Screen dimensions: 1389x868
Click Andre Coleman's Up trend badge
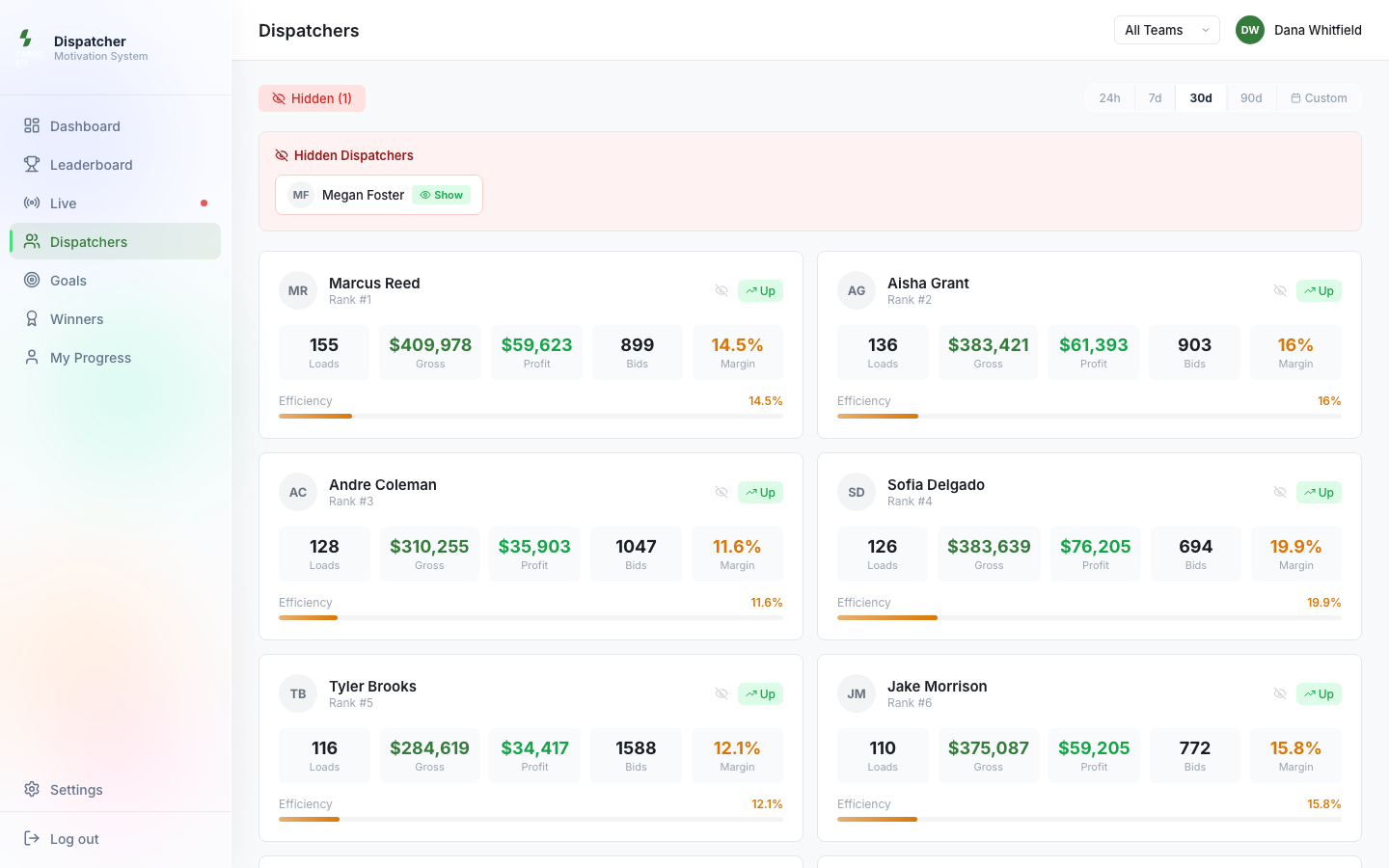coord(760,492)
